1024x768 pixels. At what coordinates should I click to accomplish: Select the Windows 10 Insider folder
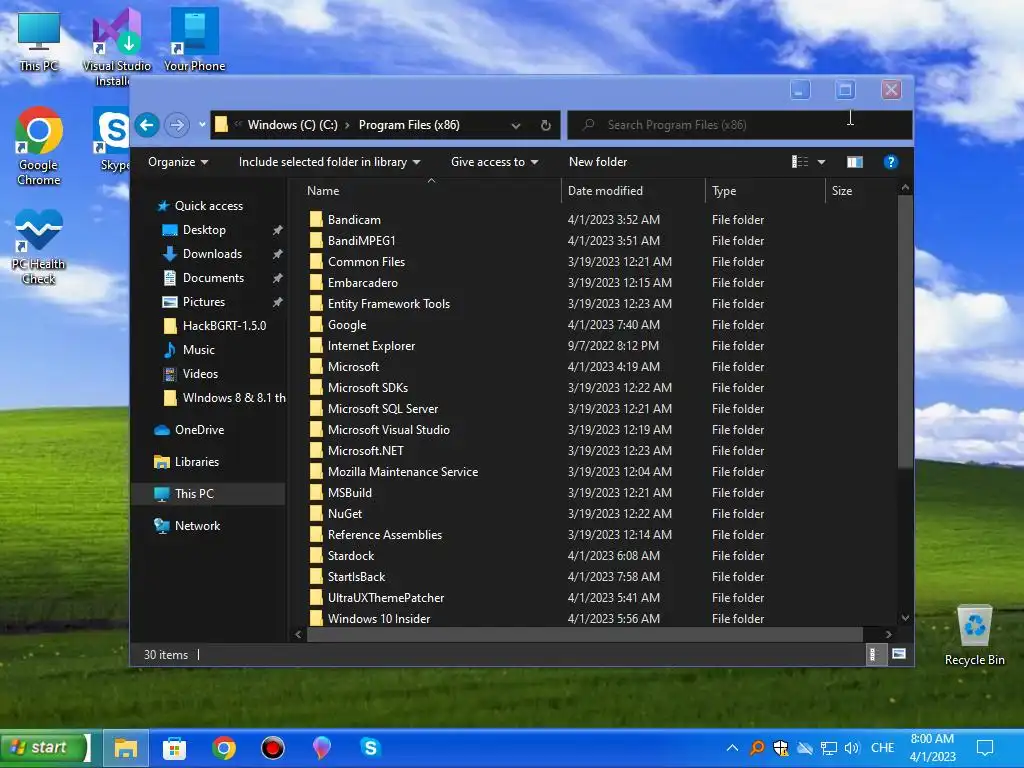[379, 618]
